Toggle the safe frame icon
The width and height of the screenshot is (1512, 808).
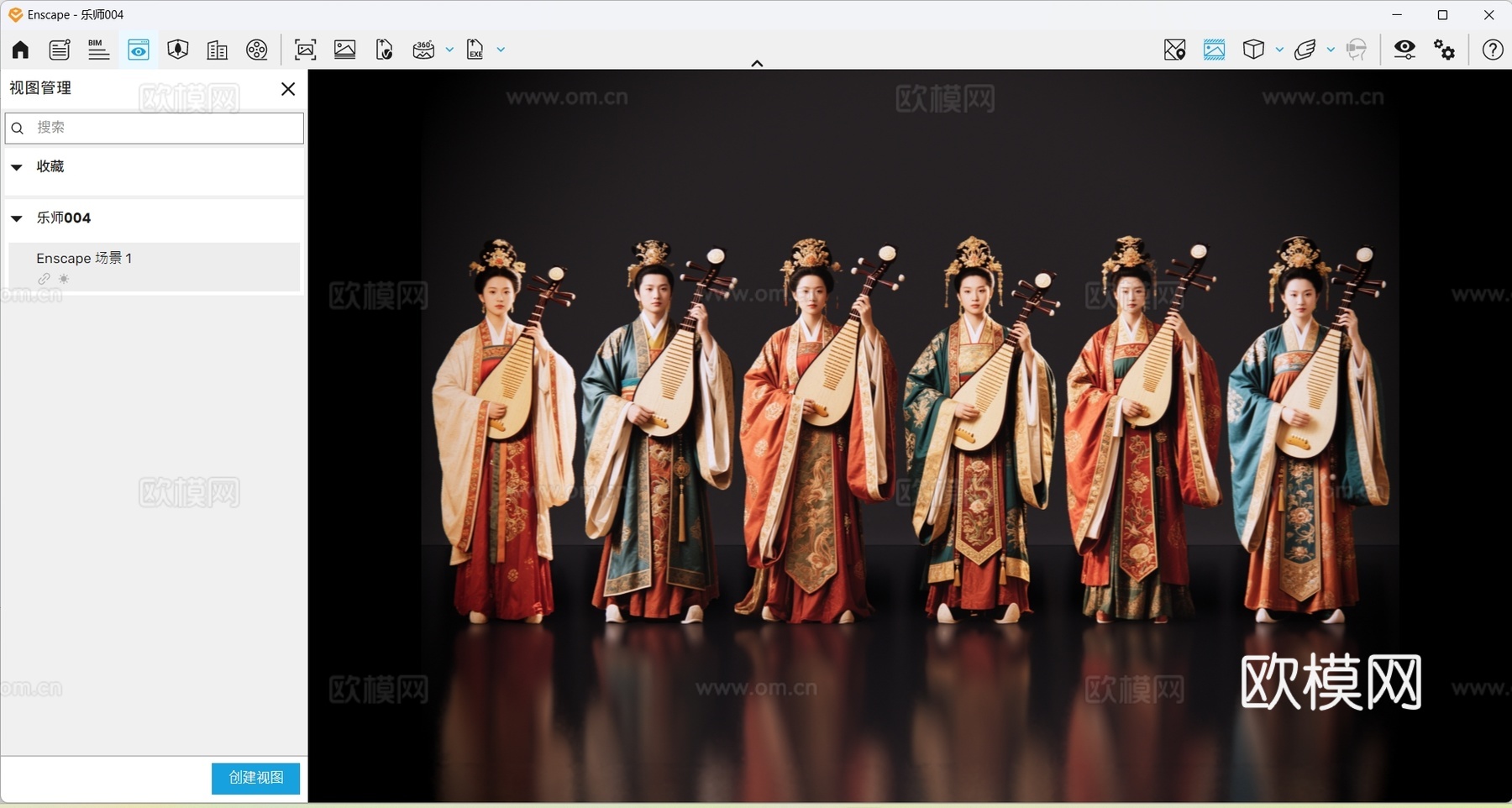1214,50
